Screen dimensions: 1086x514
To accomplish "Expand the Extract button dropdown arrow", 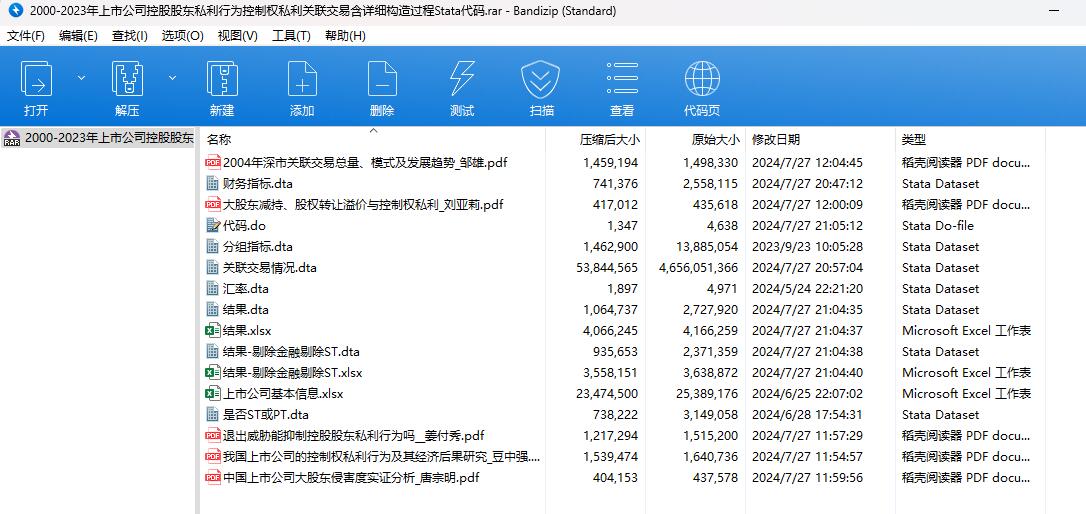I will coord(172,78).
